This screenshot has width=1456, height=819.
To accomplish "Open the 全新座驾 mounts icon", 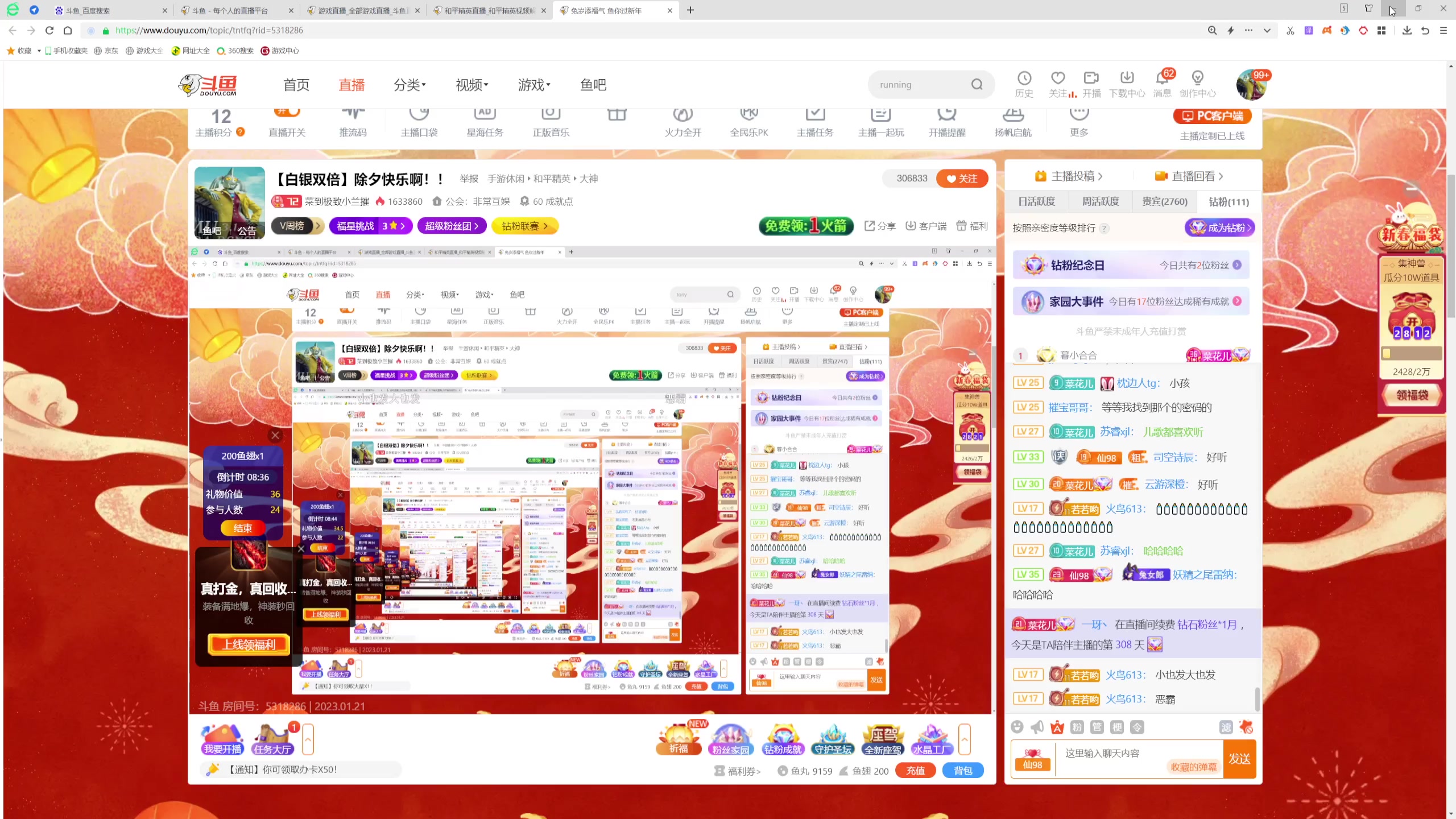I will (883, 739).
